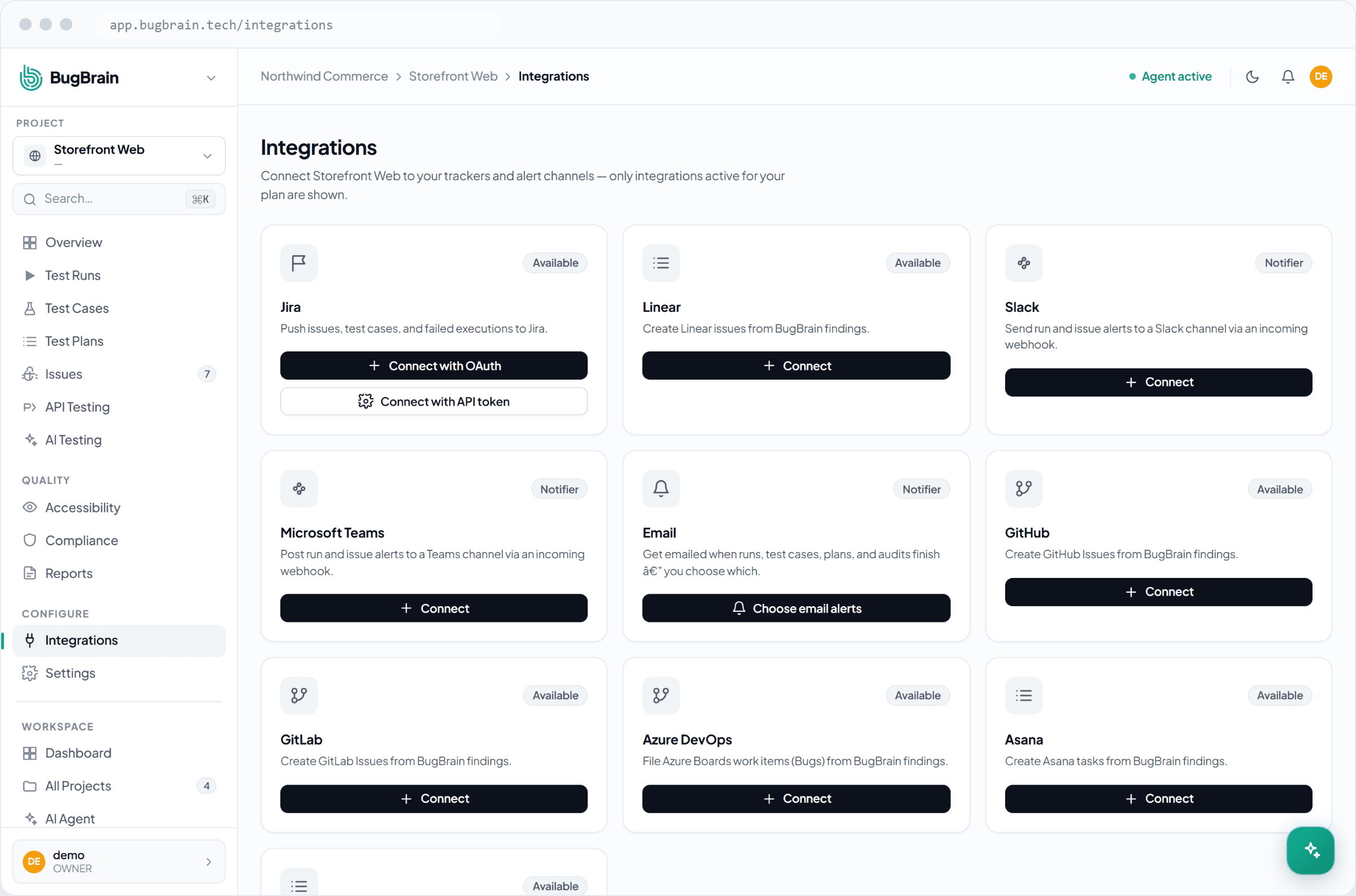Image resolution: width=1356 pixels, height=896 pixels.
Task: Click the Azure DevOps branch icon
Action: pos(661,695)
